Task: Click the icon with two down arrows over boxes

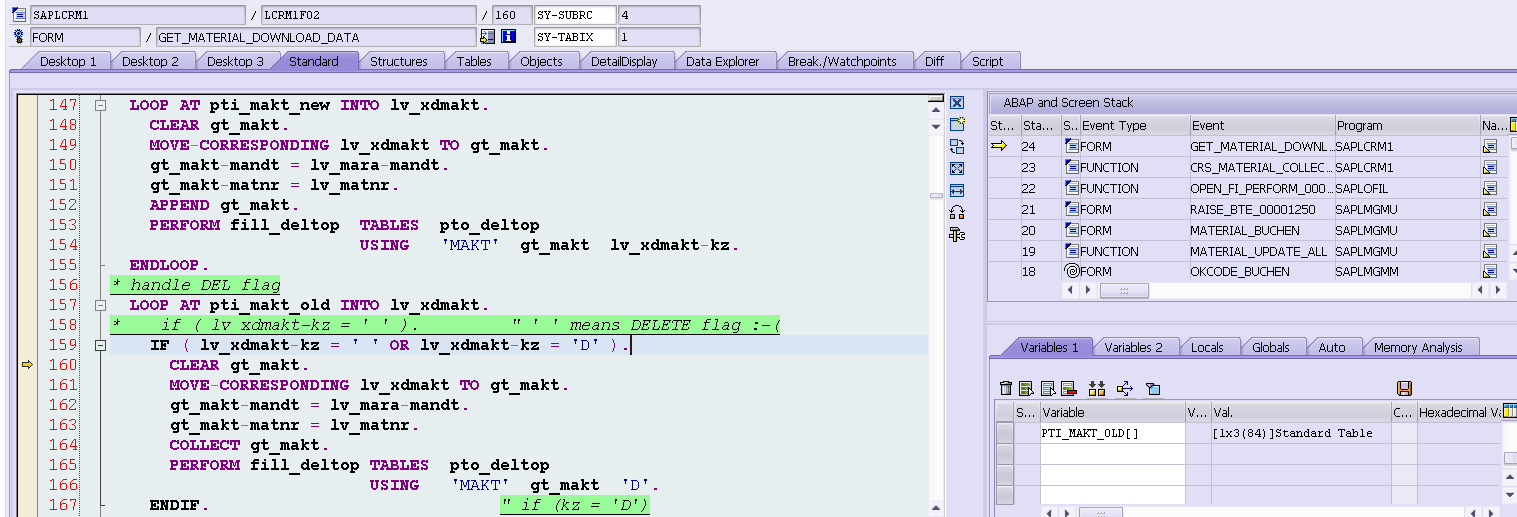Action: click(1096, 388)
